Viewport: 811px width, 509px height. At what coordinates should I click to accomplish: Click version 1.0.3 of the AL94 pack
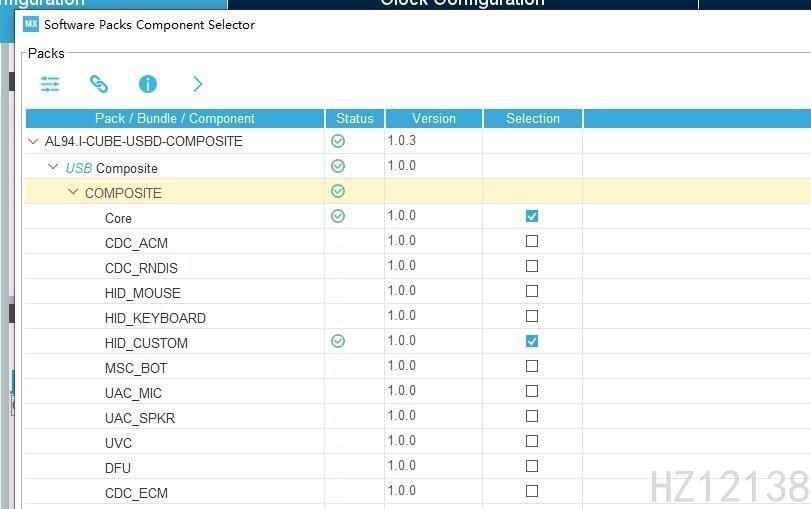pos(402,140)
